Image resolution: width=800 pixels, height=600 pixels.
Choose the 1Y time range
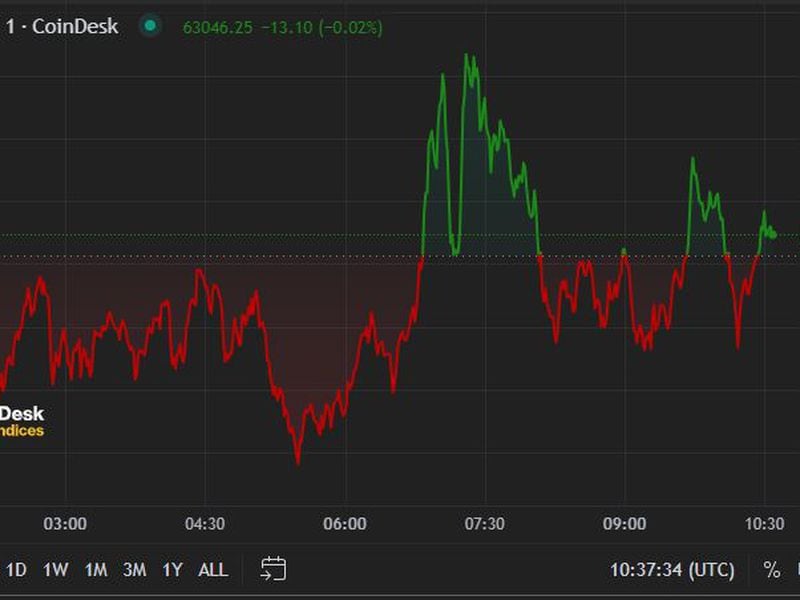(172, 570)
